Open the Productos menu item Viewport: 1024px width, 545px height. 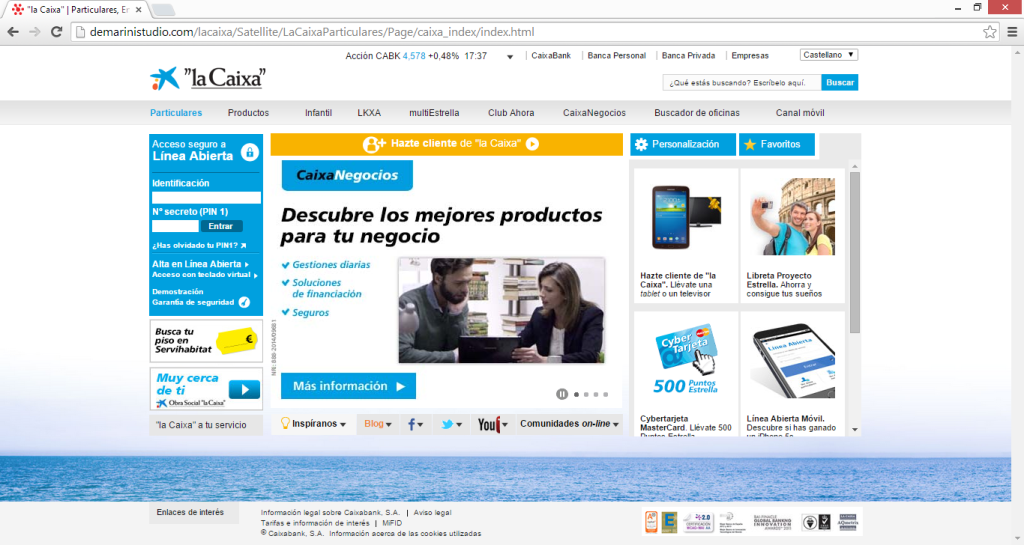click(248, 113)
